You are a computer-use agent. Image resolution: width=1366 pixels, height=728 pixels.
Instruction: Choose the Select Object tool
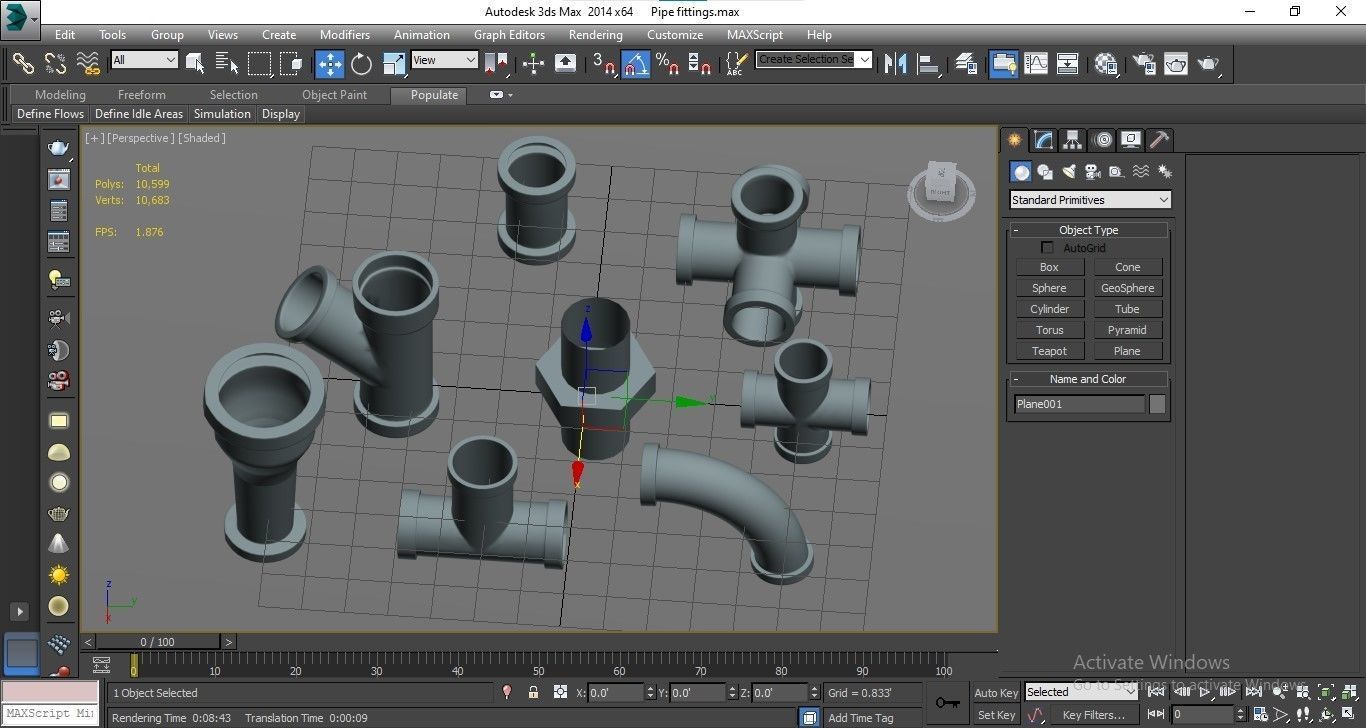click(x=195, y=63)
